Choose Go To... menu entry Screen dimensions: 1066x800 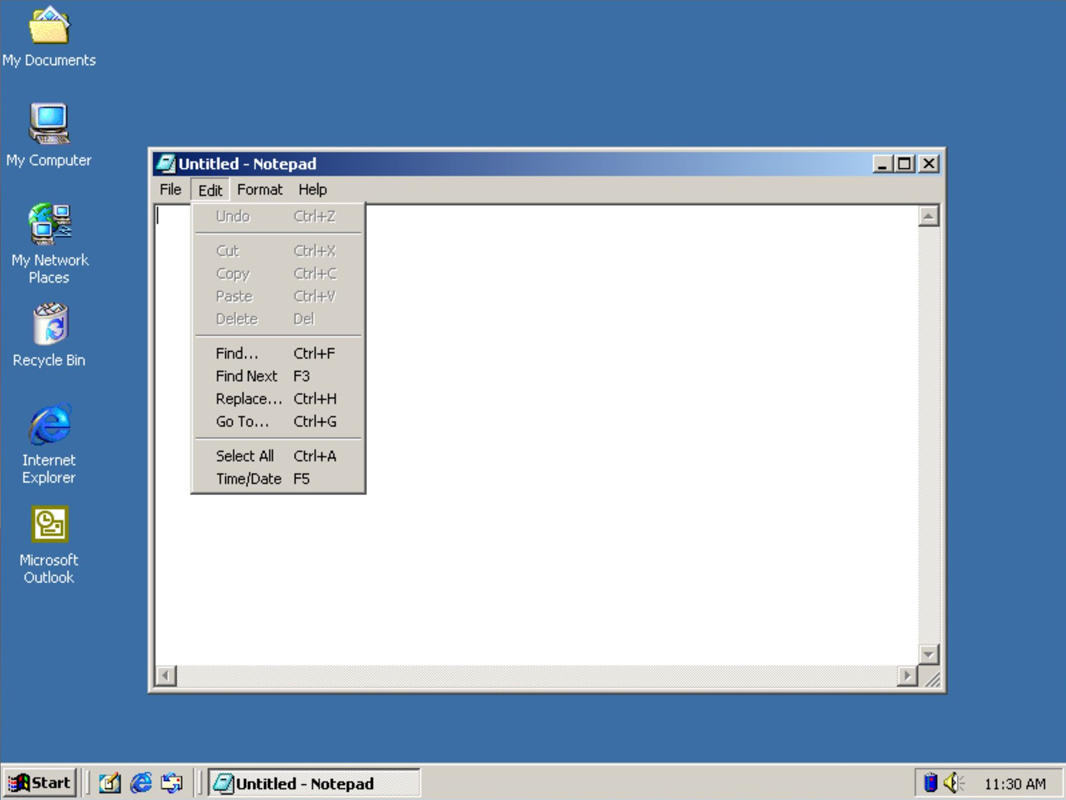click(x=278, y=421)
